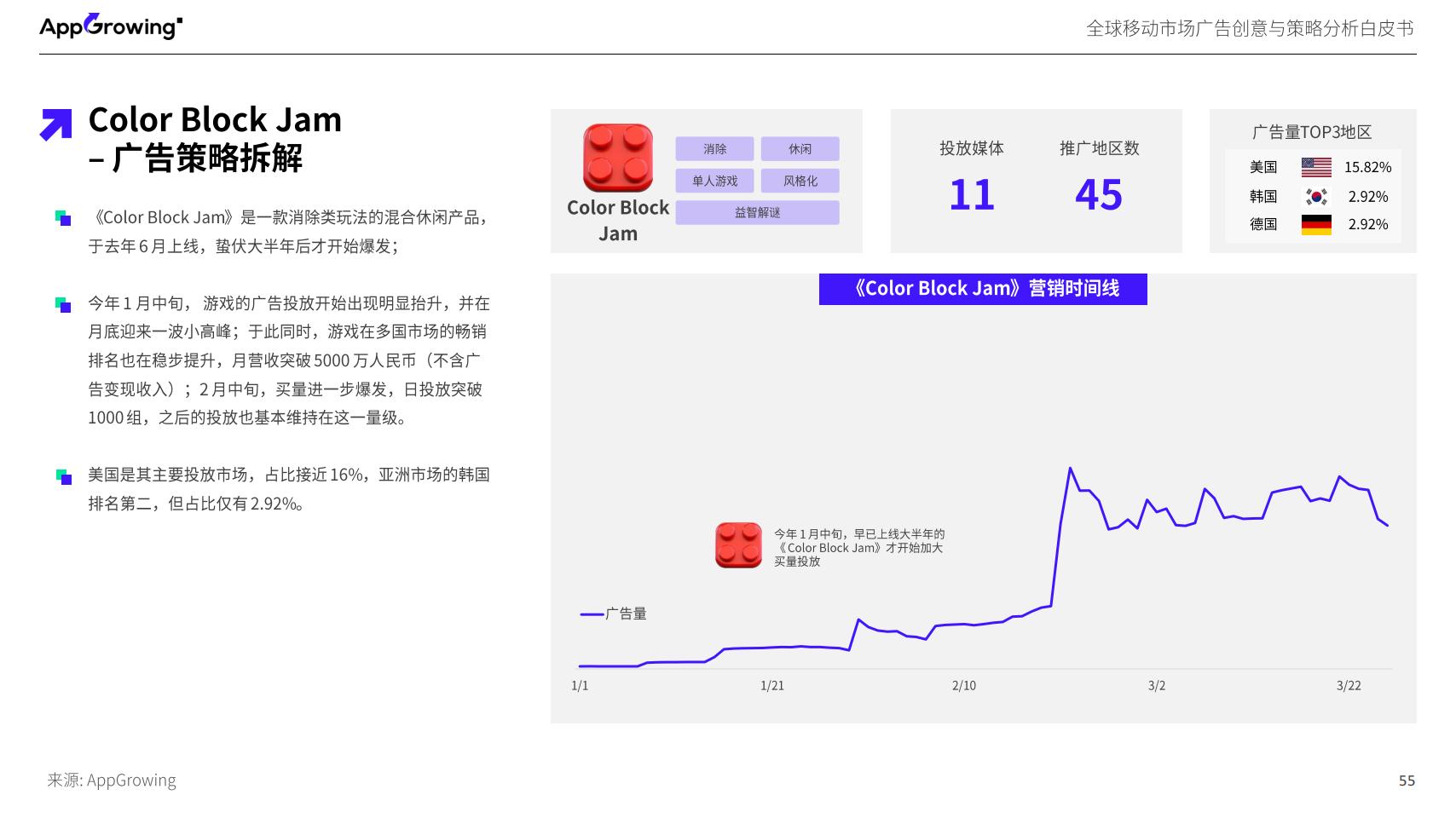Click the 1/1 axis label
Viewport: 1456px width, 818px height.
580,686
